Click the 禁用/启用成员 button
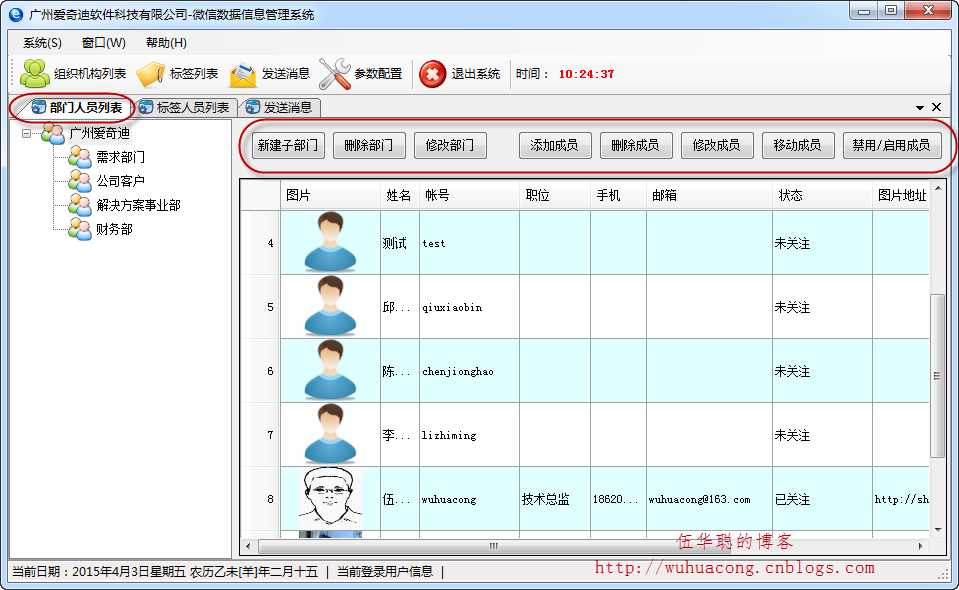Image resolution: width=959 pixels, height=590 pixels. tap(892, 146)
